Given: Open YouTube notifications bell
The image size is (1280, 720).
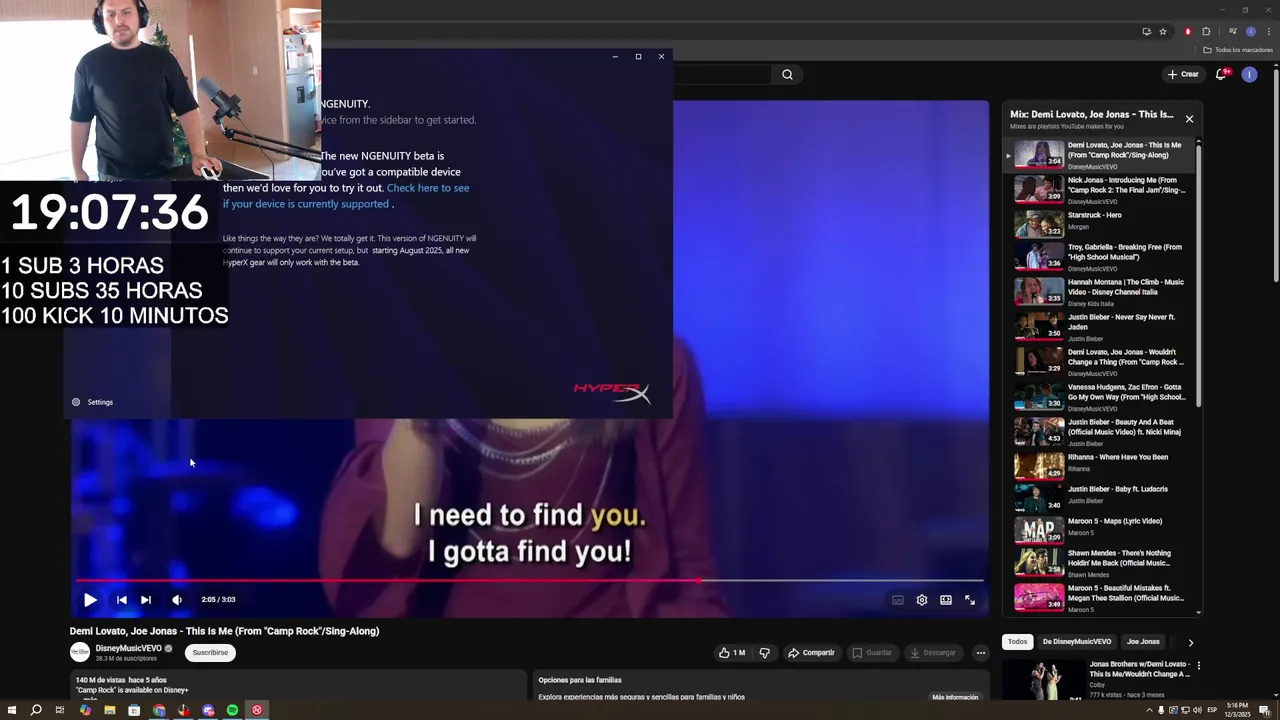Looking at the screenshot, I should [x=1222, y=74].
